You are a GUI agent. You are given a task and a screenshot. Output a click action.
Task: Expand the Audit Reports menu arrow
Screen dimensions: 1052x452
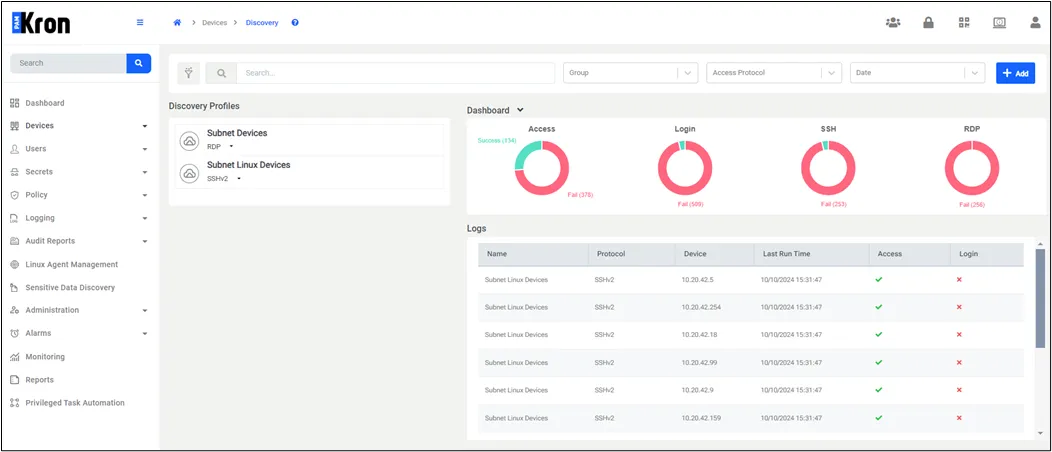[x=145, y=241]
